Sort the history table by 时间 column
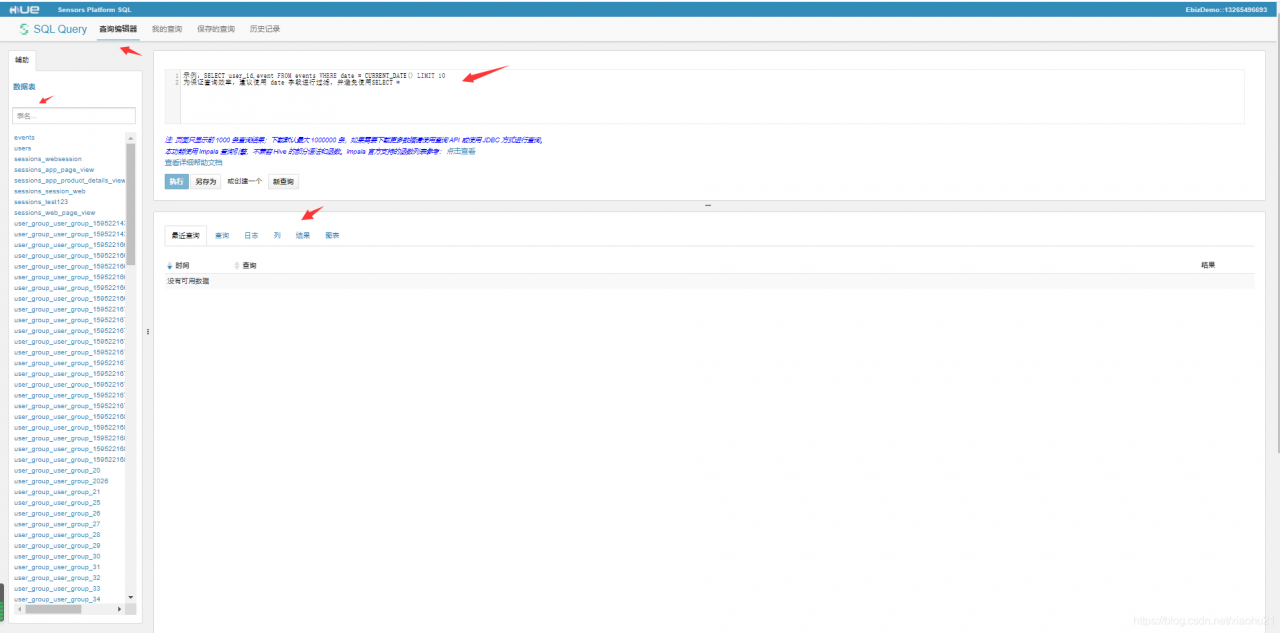This screenshot has width=1280, height=633. click(180, 265)
